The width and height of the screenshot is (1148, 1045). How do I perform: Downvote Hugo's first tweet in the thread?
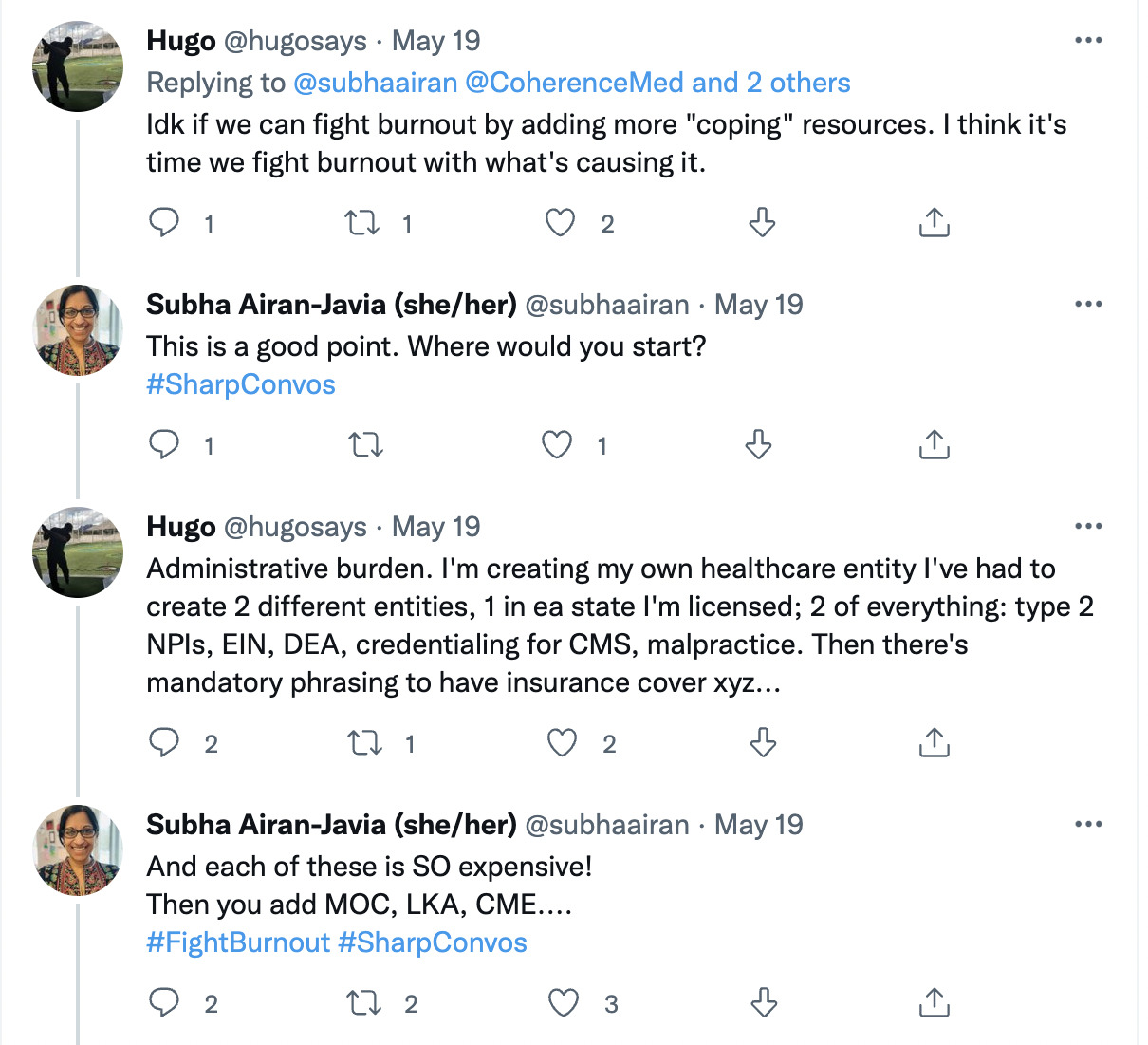[762, 223]
